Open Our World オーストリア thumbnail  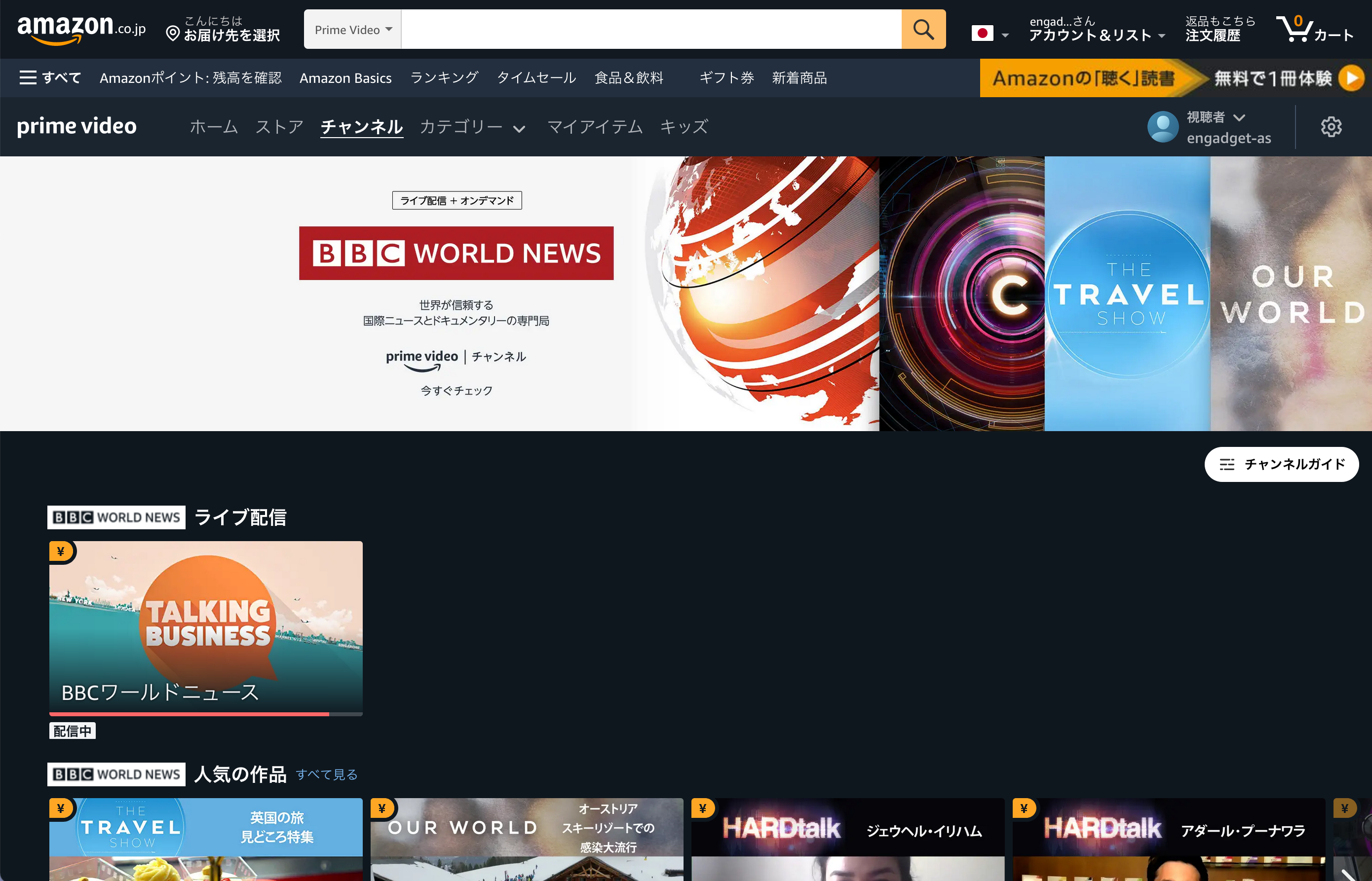click(527, 839)
